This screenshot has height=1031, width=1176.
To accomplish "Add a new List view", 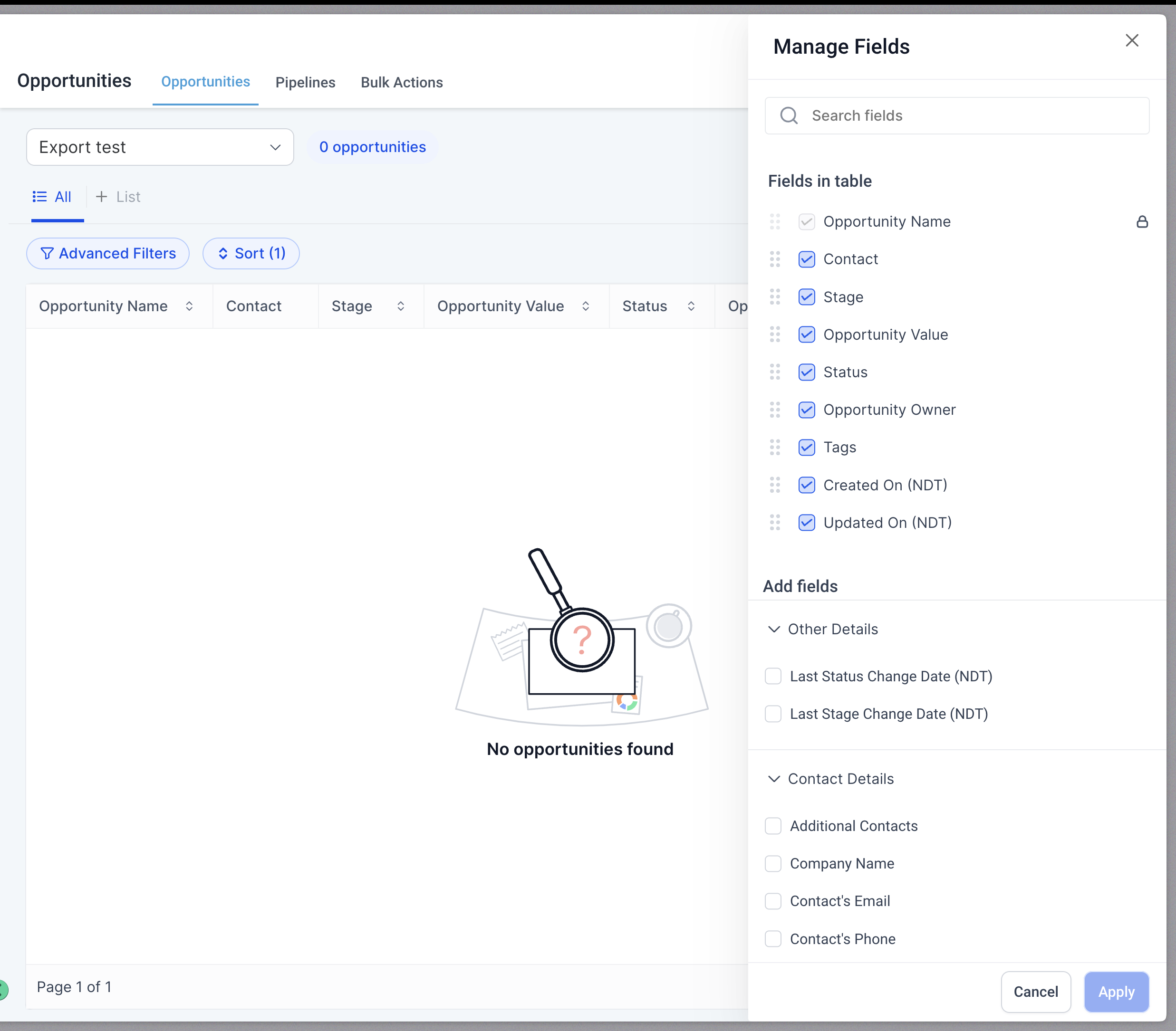I will click(118, 197).
